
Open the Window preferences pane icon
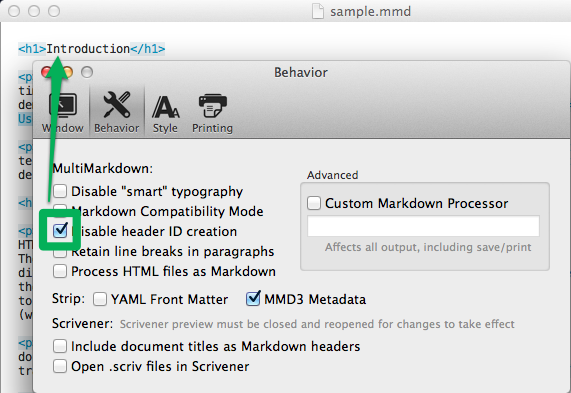[63, 105]
